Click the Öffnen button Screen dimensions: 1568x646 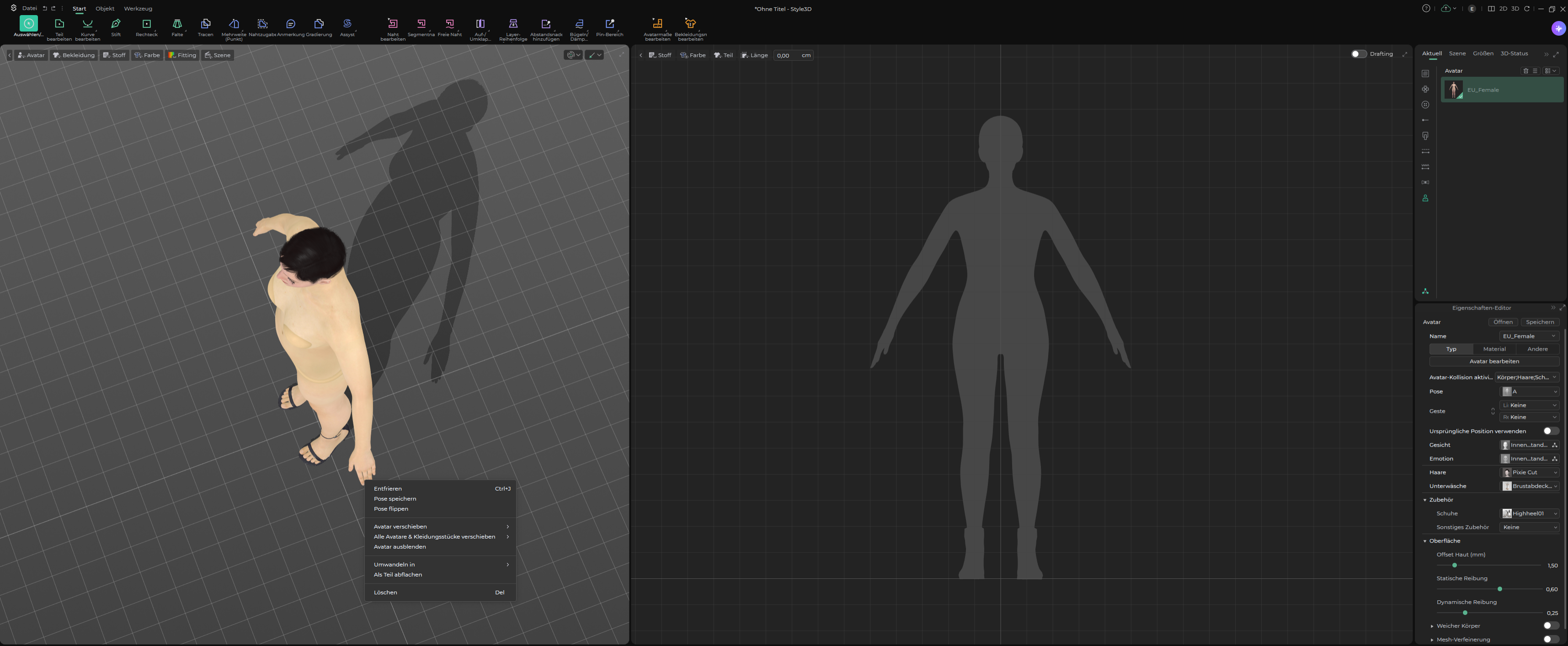tap(1503, 322)
